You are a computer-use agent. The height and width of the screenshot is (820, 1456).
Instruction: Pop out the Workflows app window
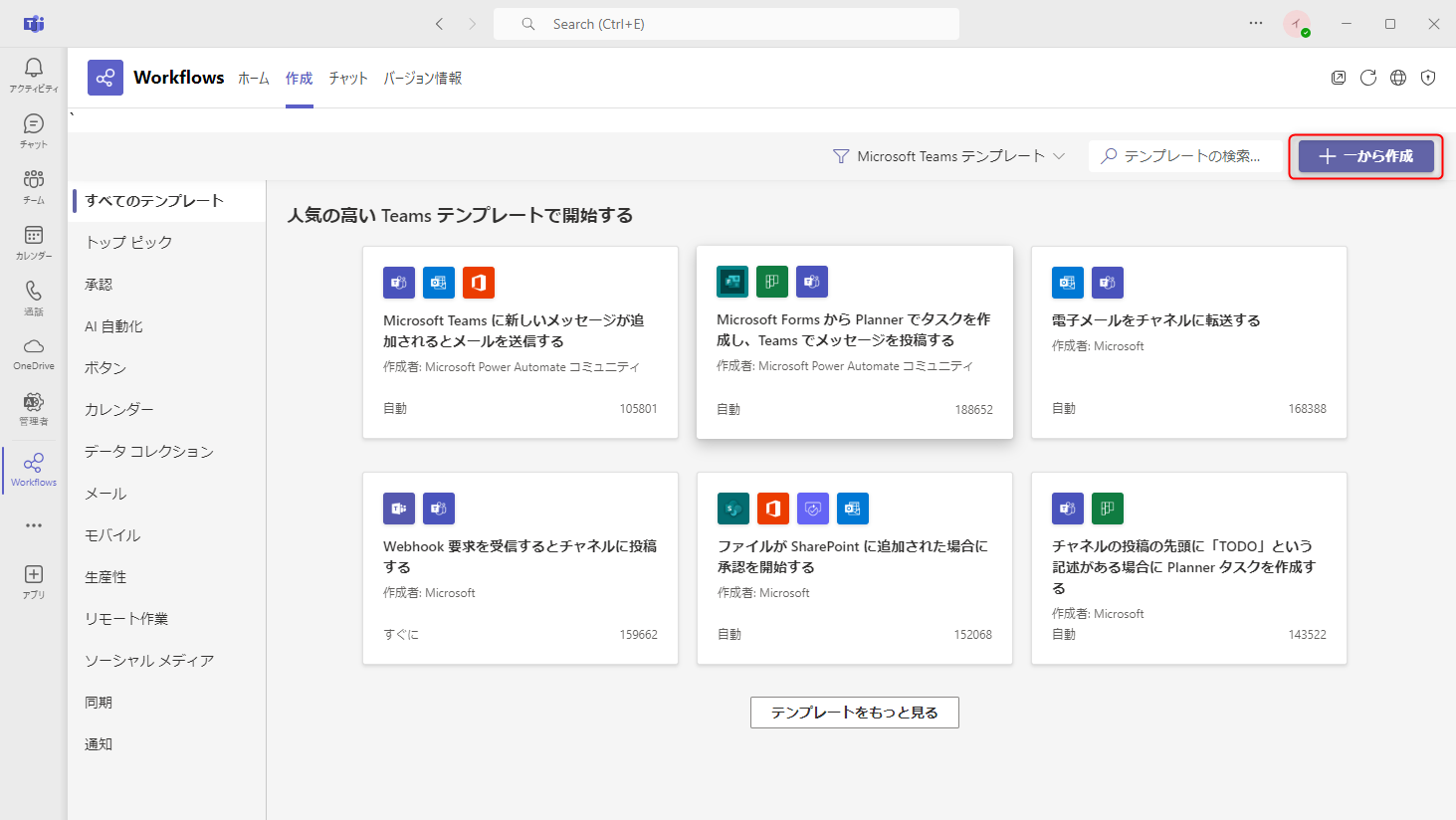click(x=1339, y=78)
